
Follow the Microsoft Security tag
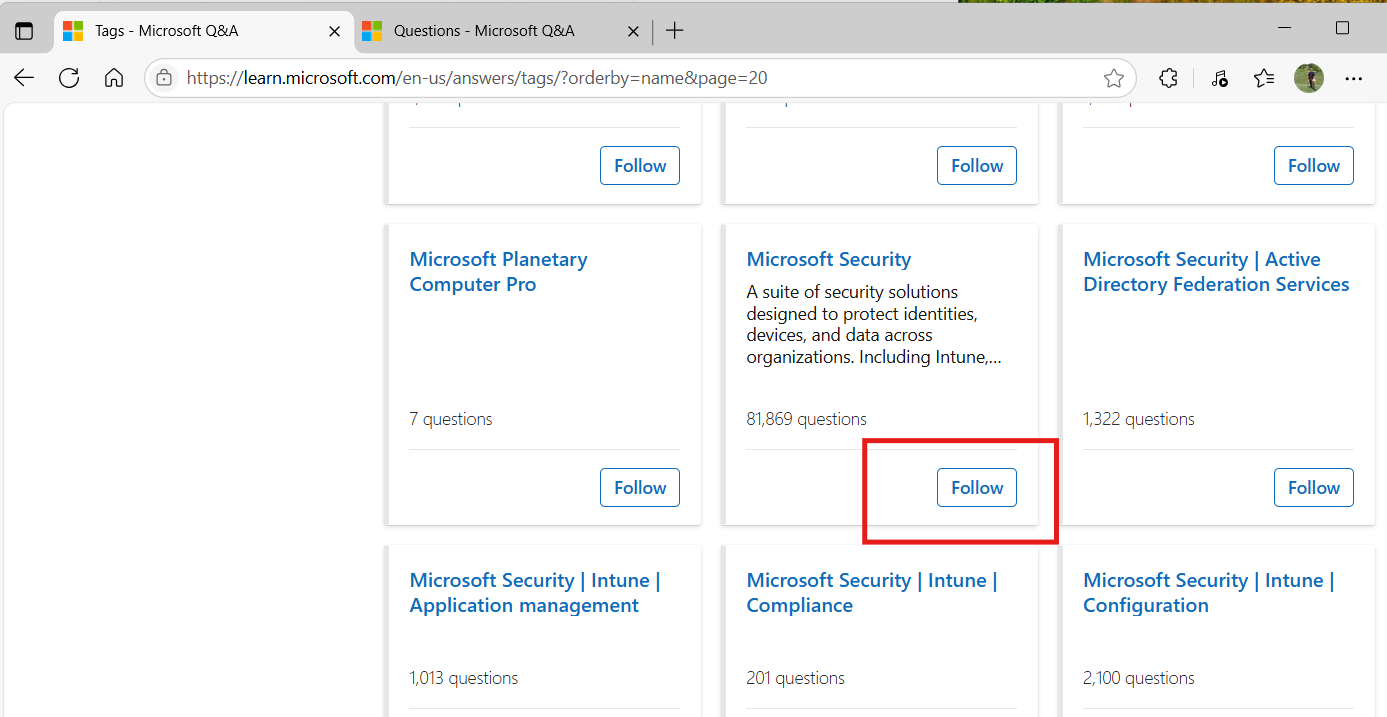(x=977, y=488)
